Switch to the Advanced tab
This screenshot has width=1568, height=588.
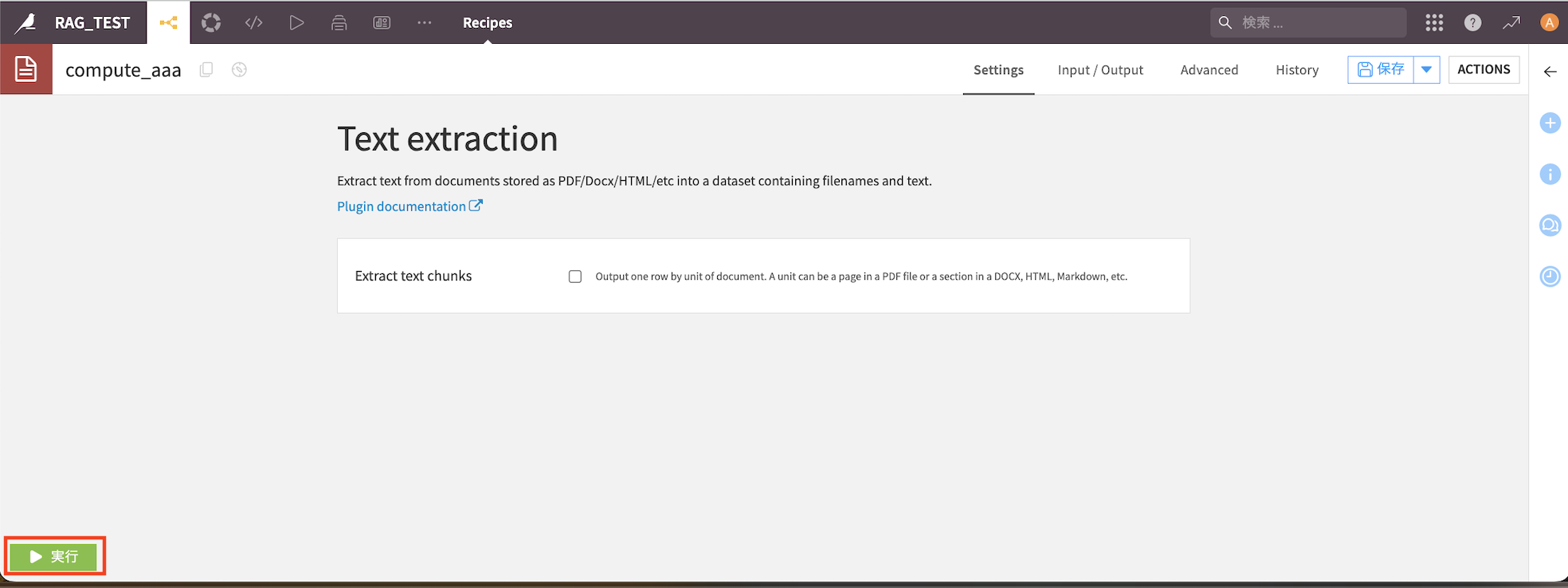pos(1209,70)
